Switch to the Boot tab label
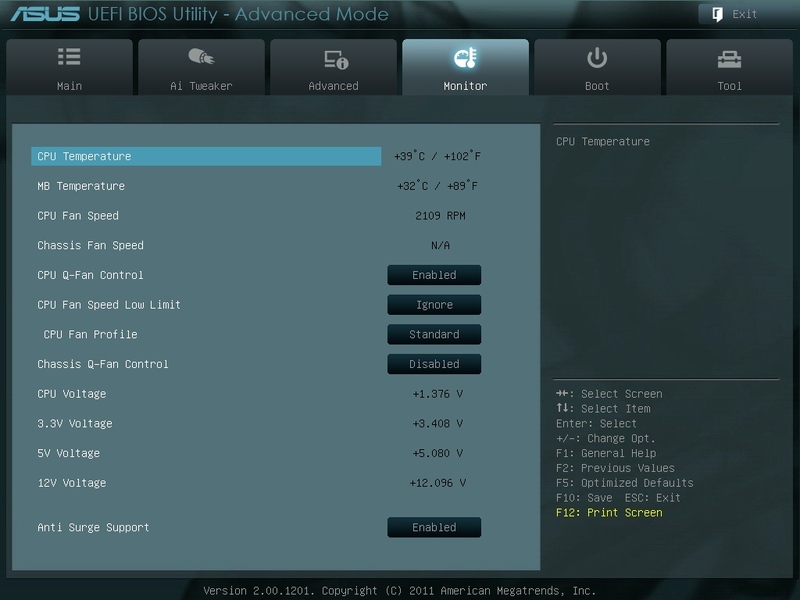 597,86
